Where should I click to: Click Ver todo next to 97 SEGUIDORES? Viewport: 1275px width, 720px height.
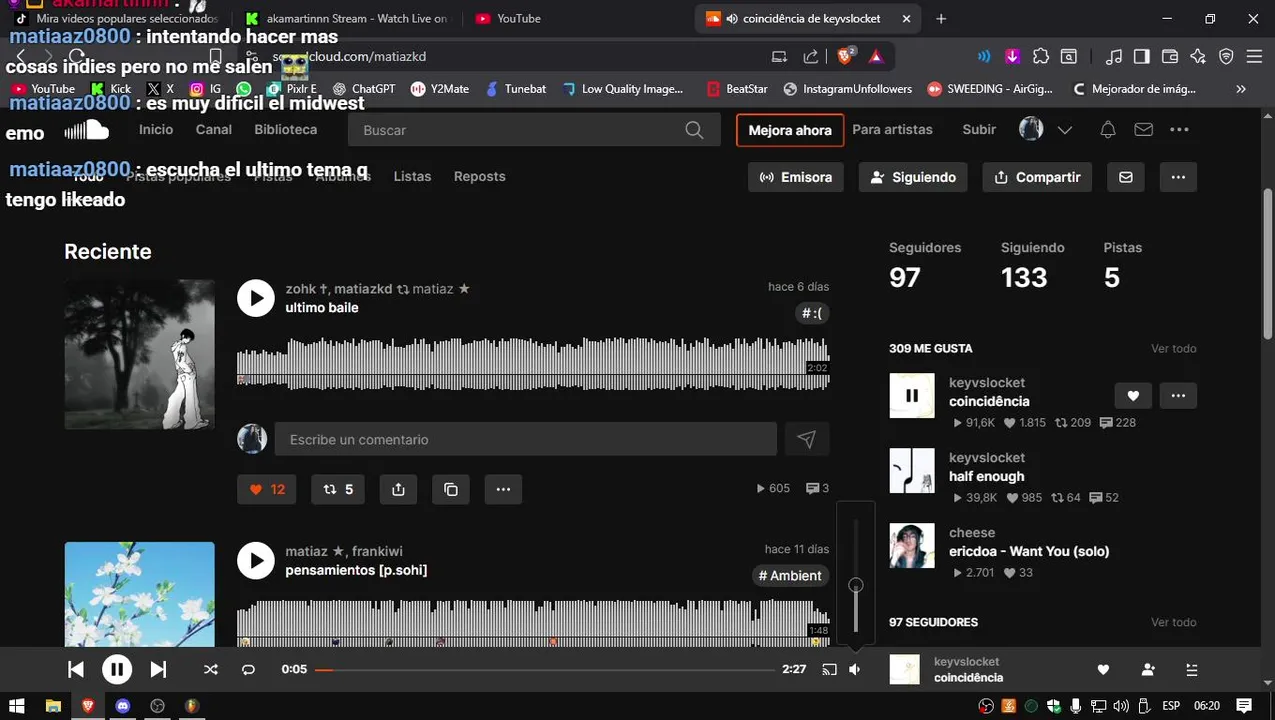point(1173,622)
